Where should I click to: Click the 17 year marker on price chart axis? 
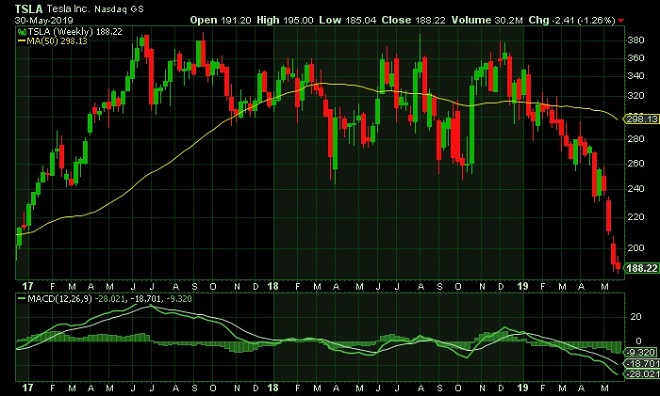(27, 286)
